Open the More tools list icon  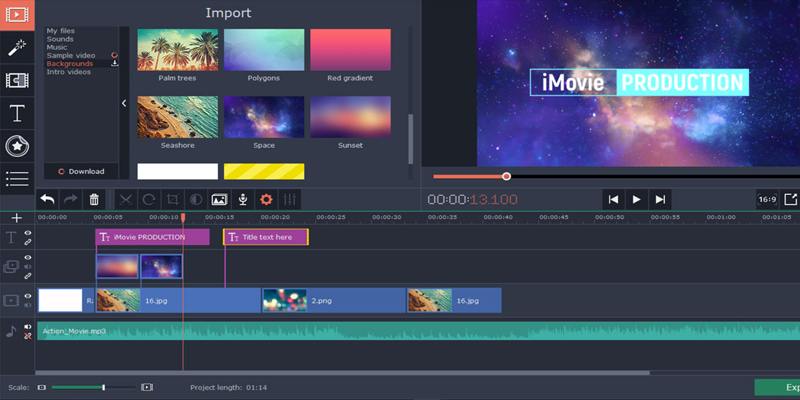tap(17, 179)
